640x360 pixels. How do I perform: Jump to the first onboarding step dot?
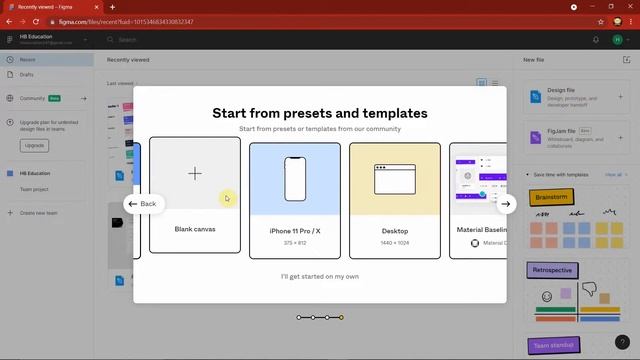299,317
